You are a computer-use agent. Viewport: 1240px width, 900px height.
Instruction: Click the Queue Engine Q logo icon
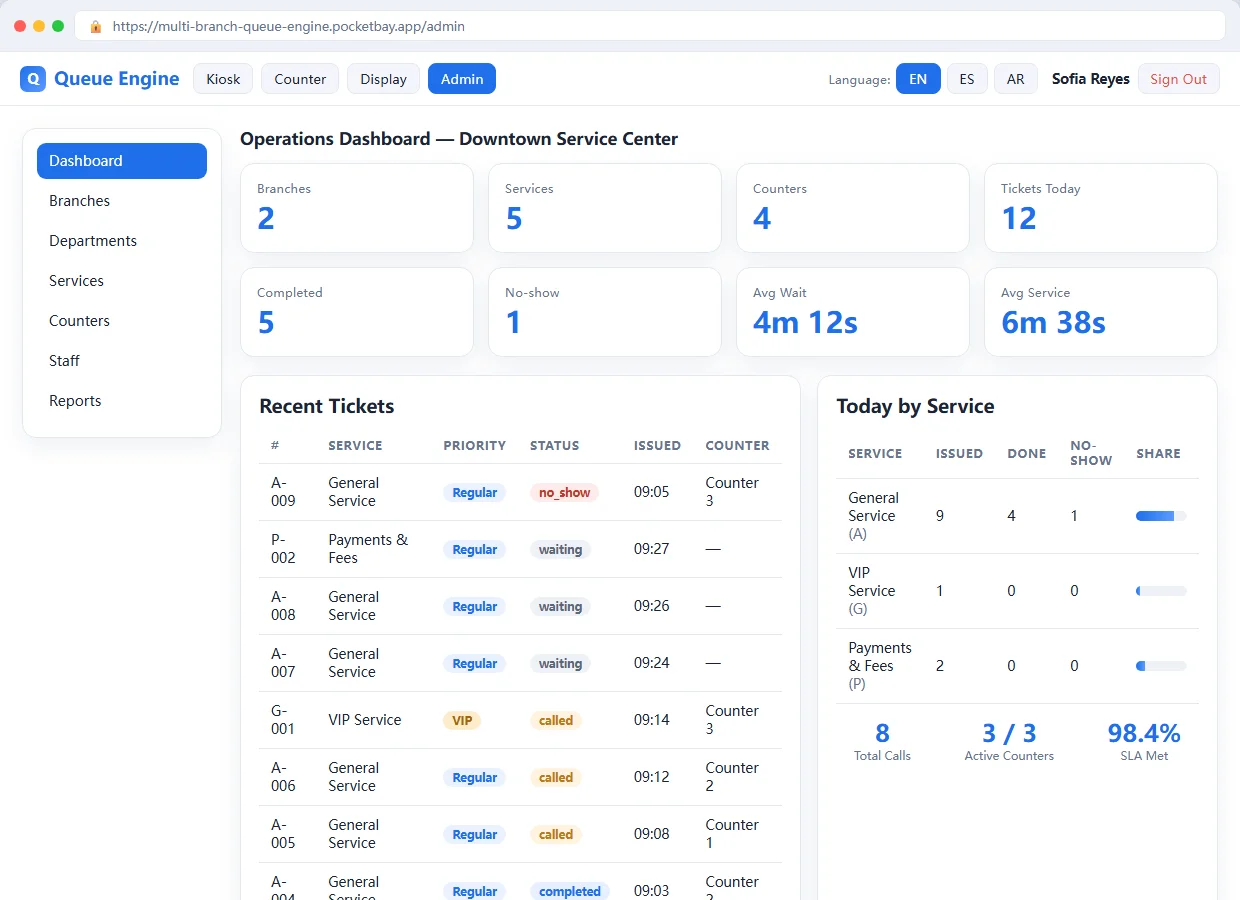[x=33, y=79]
